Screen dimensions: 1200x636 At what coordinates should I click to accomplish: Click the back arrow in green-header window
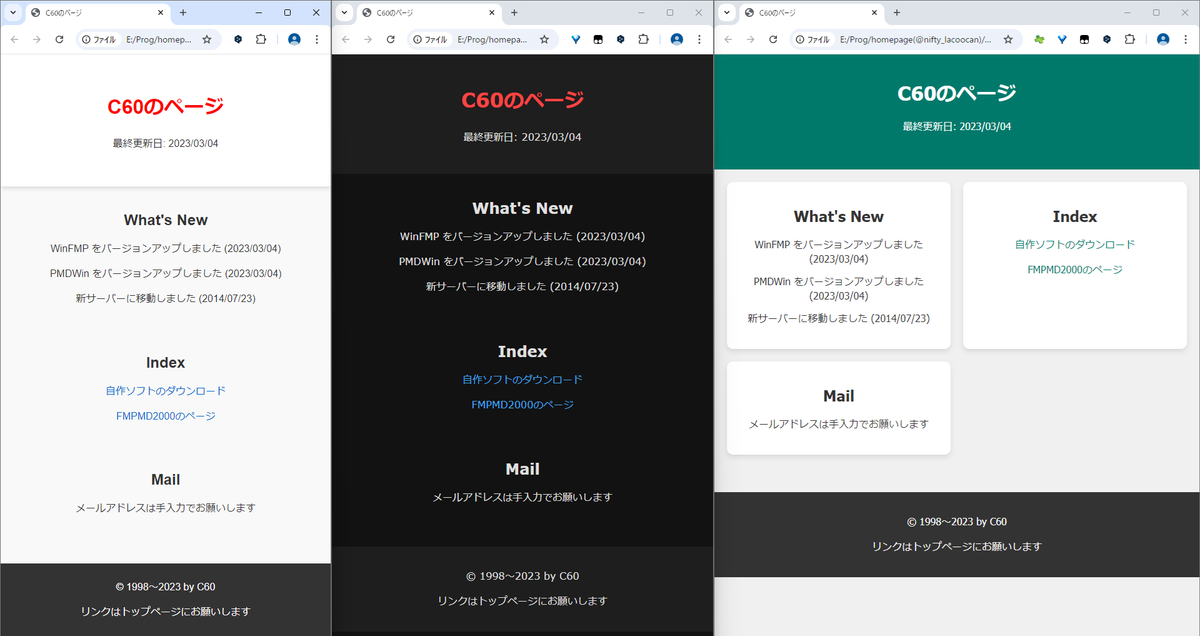pos(728,39)
